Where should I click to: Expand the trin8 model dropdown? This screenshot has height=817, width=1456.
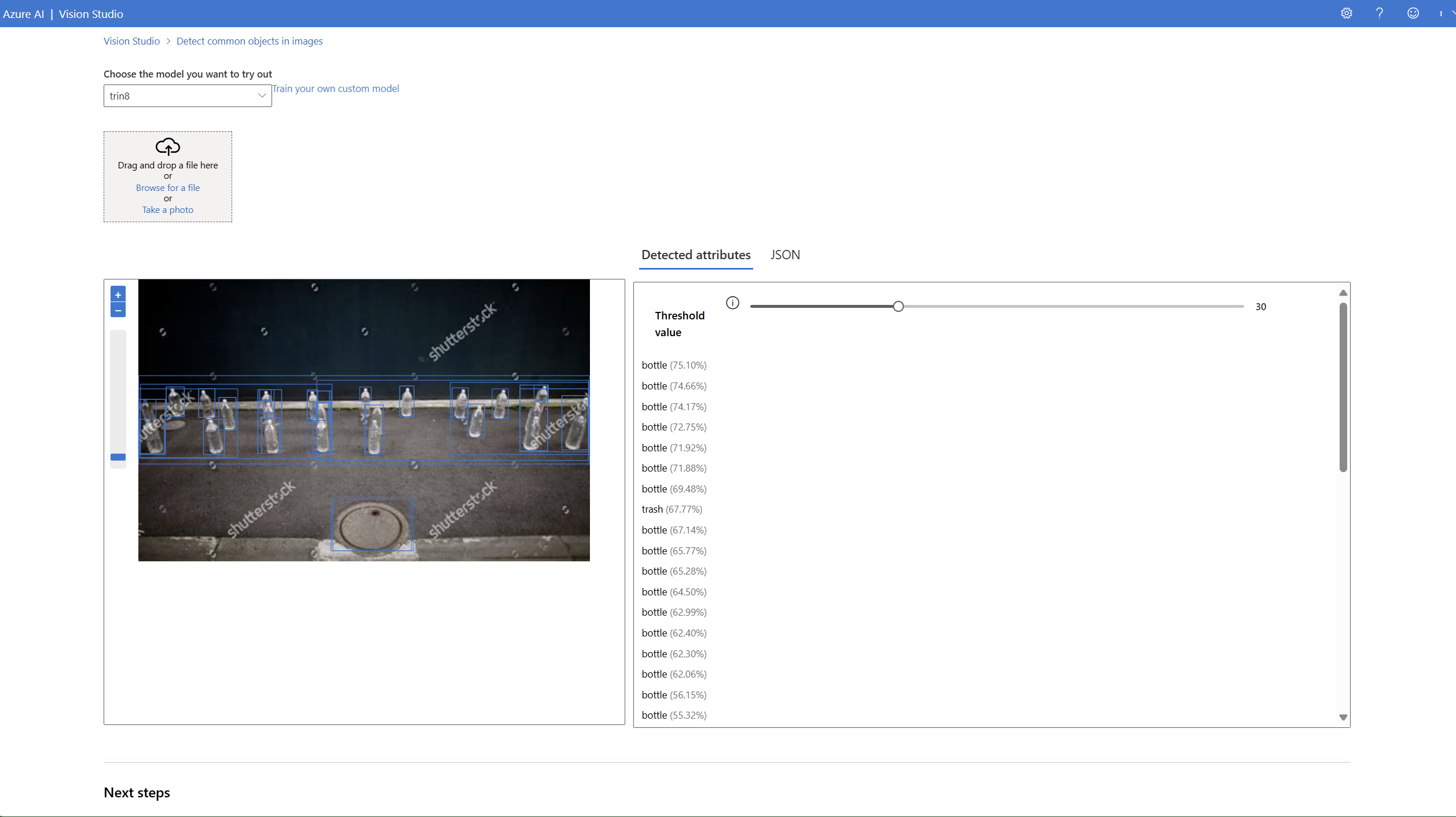coord(262,95)
